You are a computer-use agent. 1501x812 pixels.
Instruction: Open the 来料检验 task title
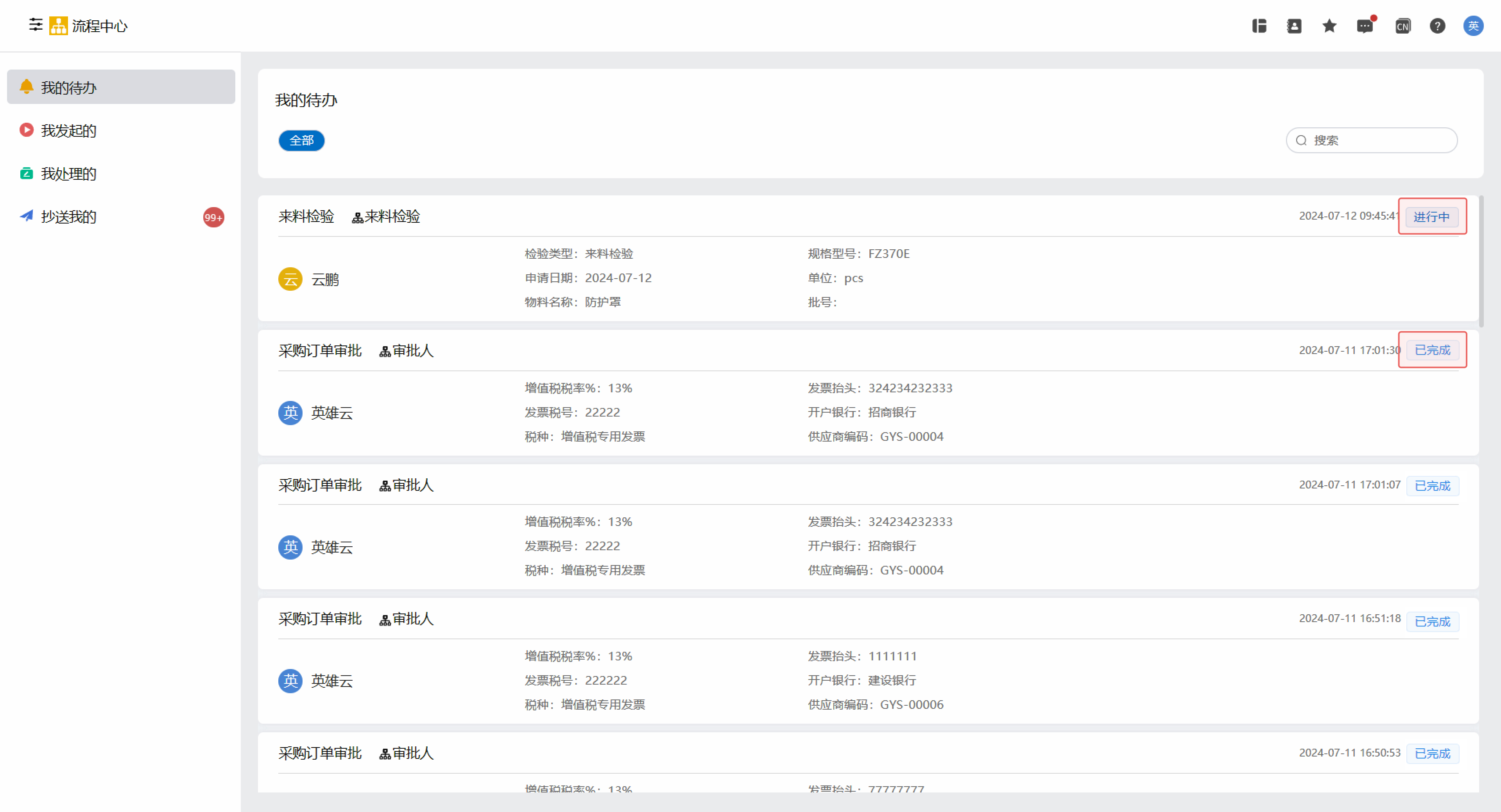tap(306, 216)
